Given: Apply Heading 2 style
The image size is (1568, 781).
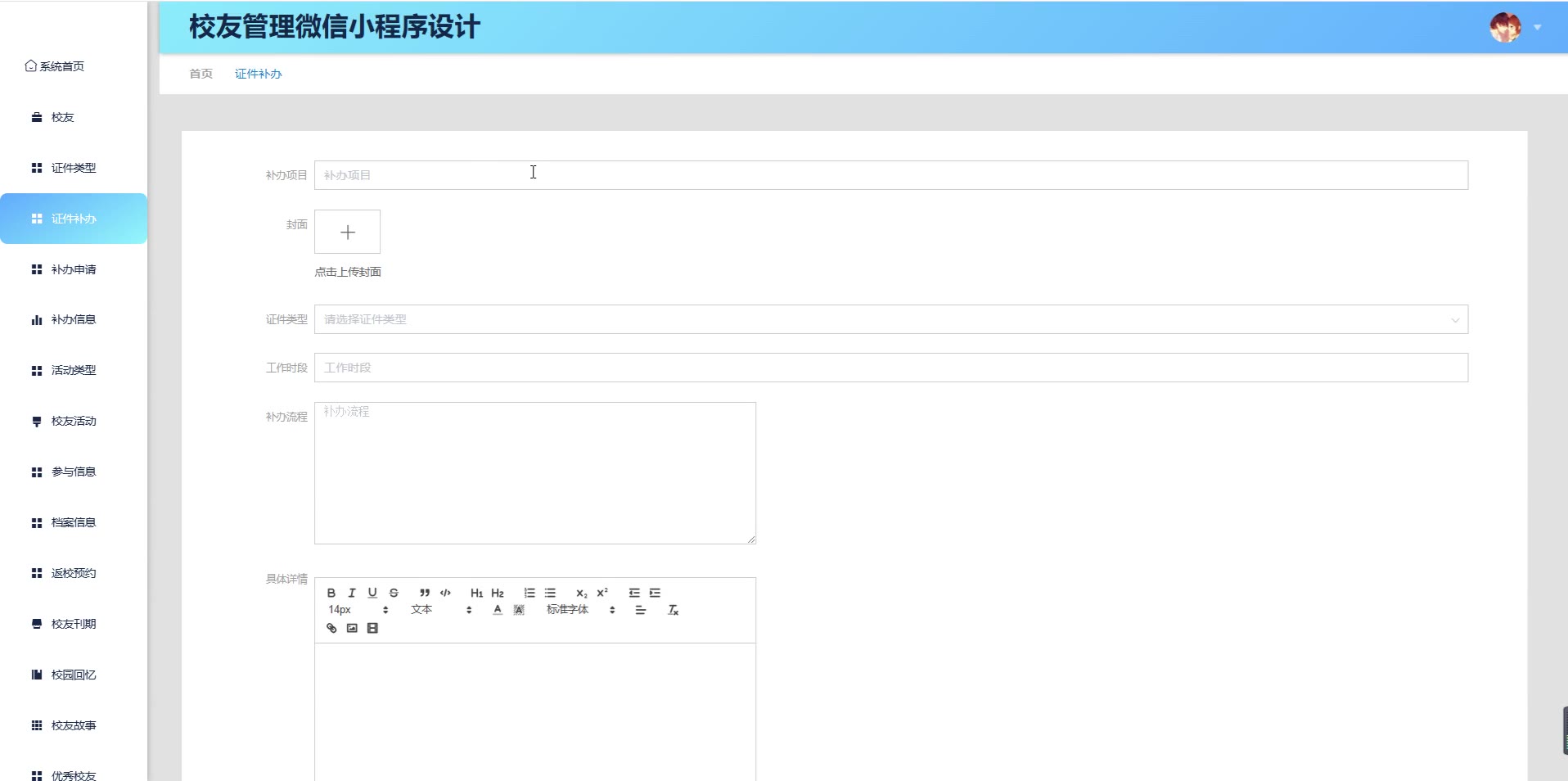Looking at the screenshot, I should coord(498,593).
